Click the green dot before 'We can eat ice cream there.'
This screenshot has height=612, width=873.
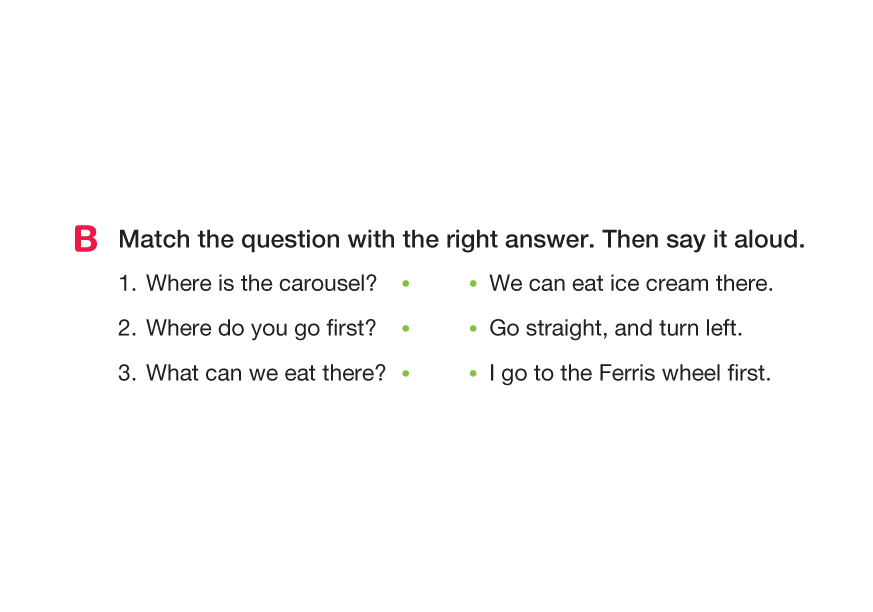pyautogui.click(x=472, y=284)
